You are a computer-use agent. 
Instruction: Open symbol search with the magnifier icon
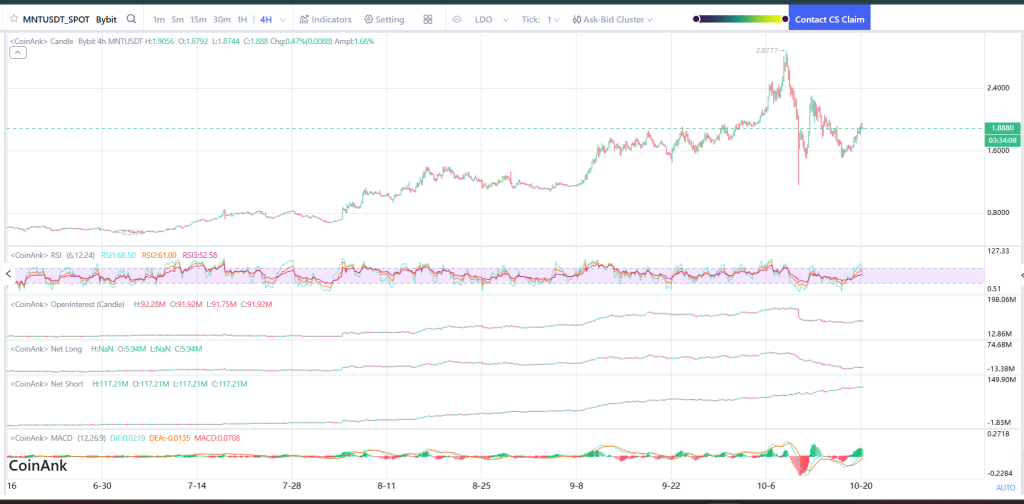click(x=131, y=19)
